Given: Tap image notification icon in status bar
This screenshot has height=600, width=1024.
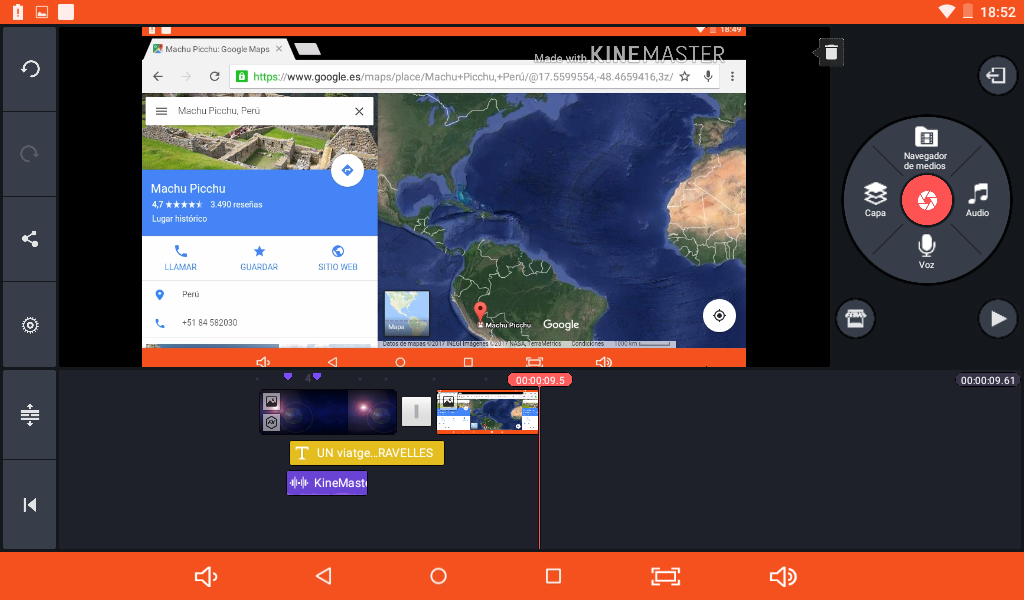Looking at the screenshot, I should tap(42, 12).
